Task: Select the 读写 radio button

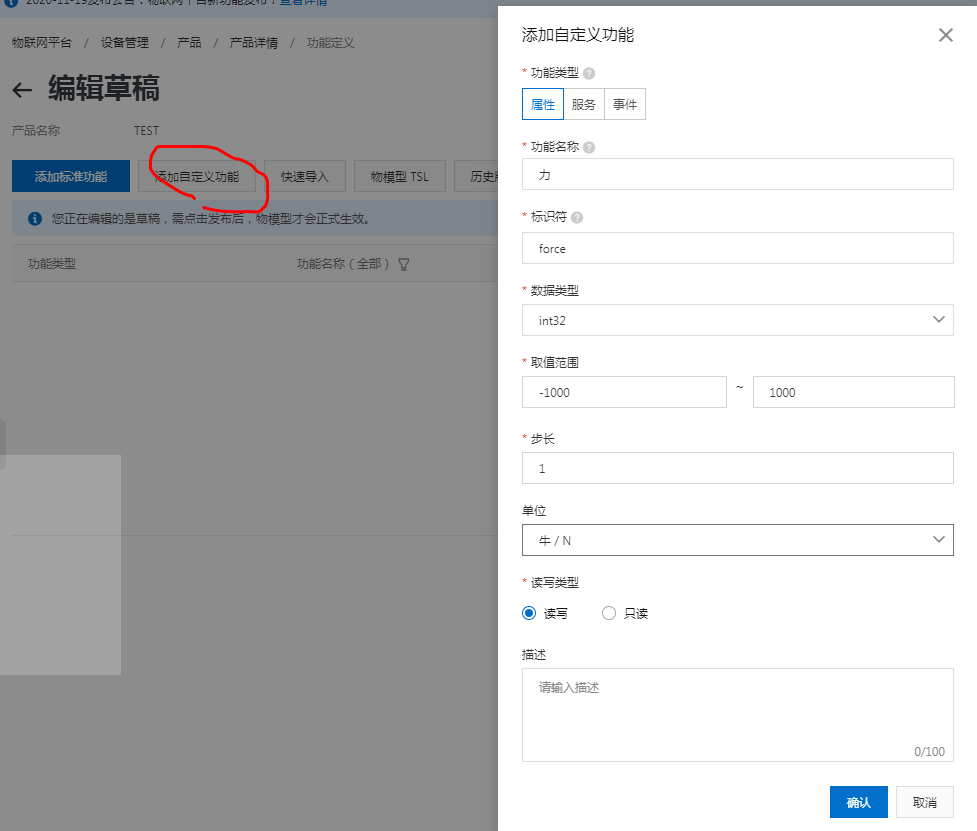Action: tap(528, 613)
